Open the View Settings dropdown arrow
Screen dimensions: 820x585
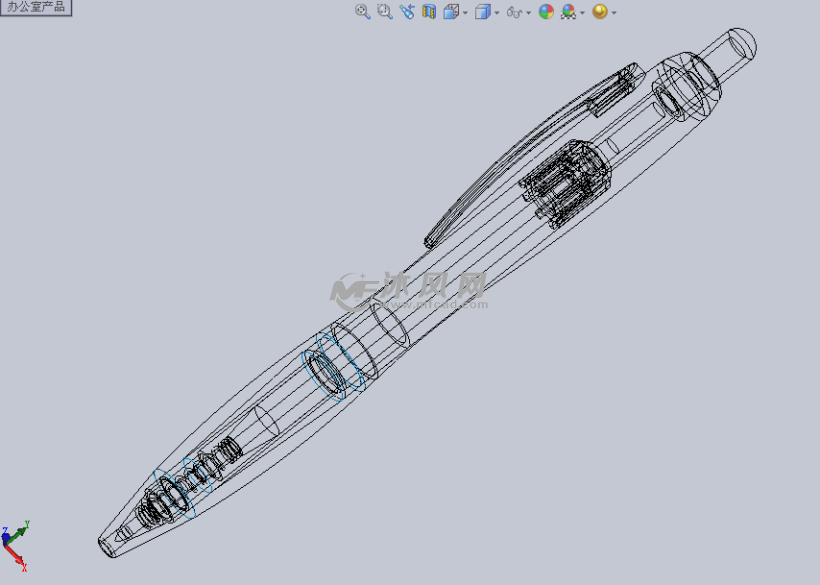[x=612, y=13]
